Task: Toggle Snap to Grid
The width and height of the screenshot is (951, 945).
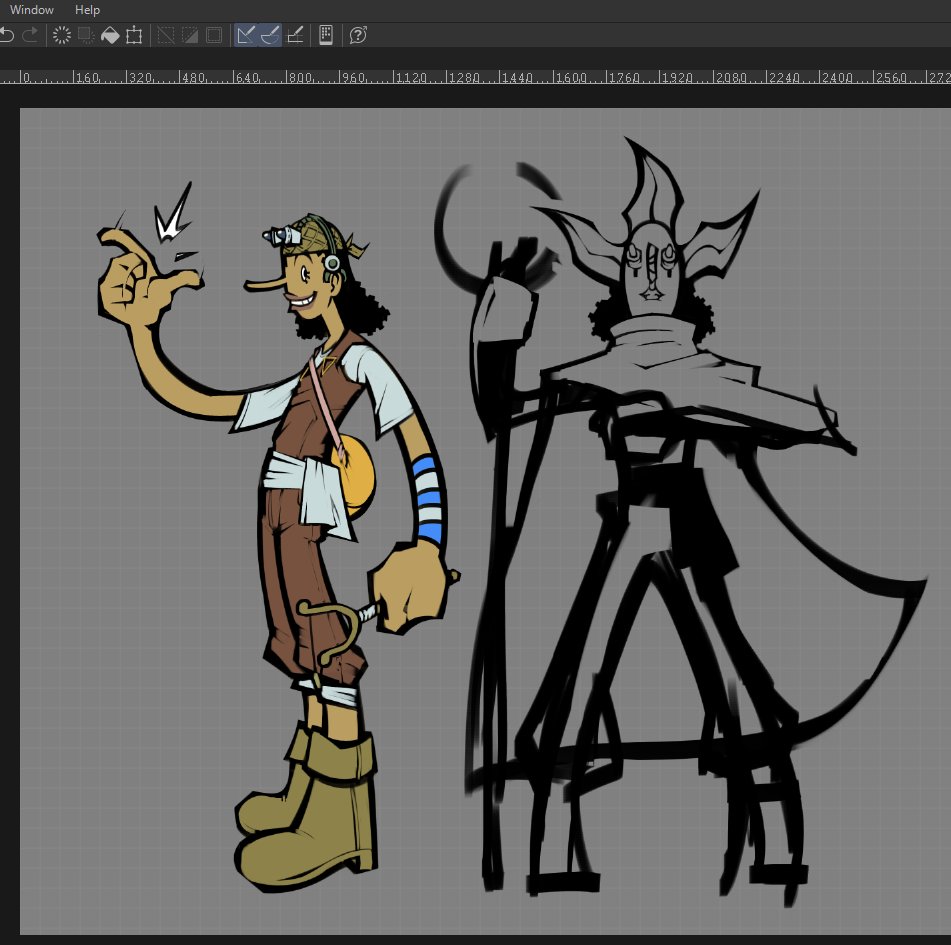Action: click(x=295, y=35)
